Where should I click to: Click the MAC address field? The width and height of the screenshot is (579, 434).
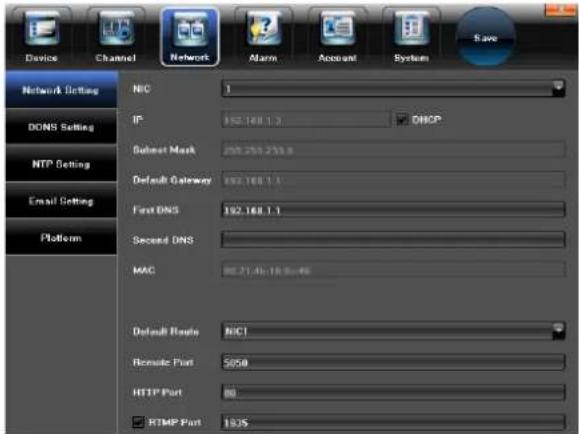(393, 270)
